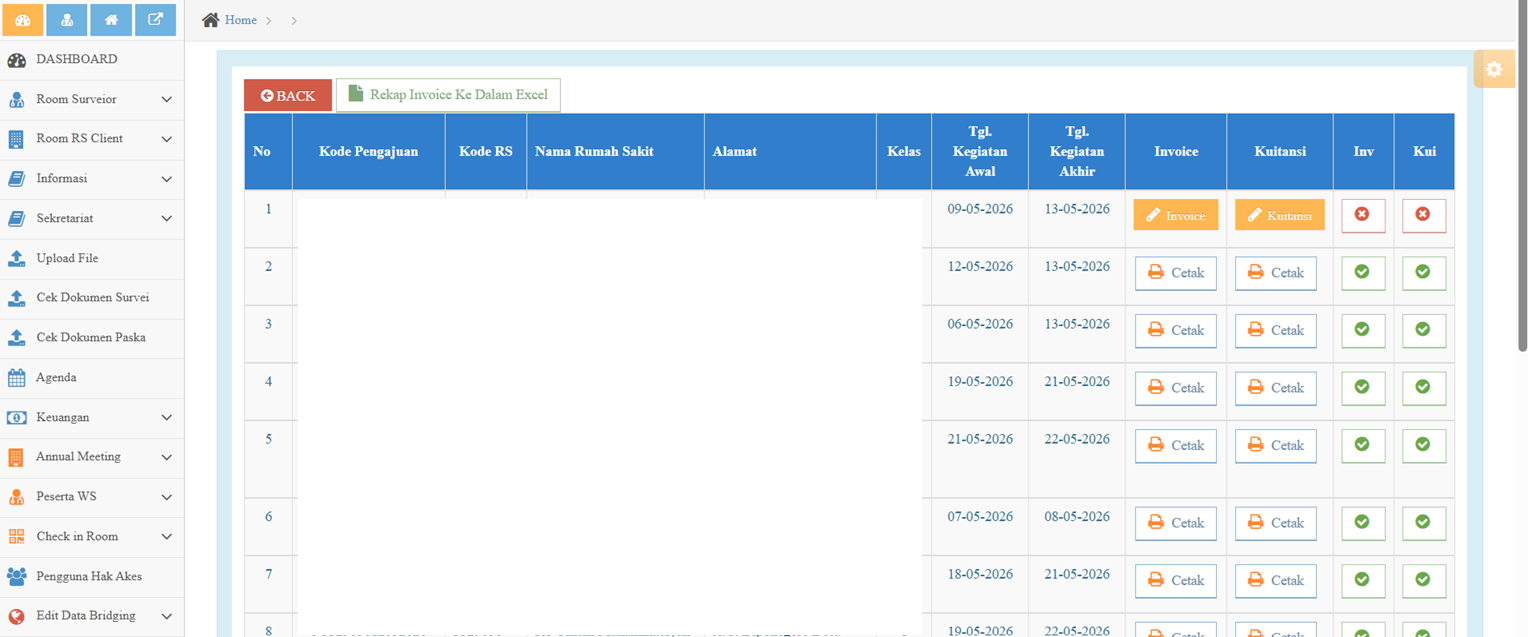Screen dimensions: 1528x637
Task: Click Invoice Cetak button in row 5
Action: (x=1176, y=446)
